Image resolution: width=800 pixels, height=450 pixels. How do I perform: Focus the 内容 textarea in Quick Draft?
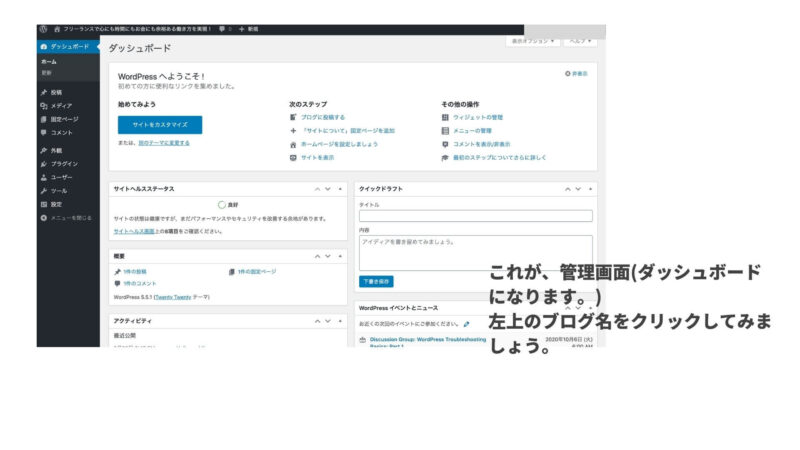point(476,253)
